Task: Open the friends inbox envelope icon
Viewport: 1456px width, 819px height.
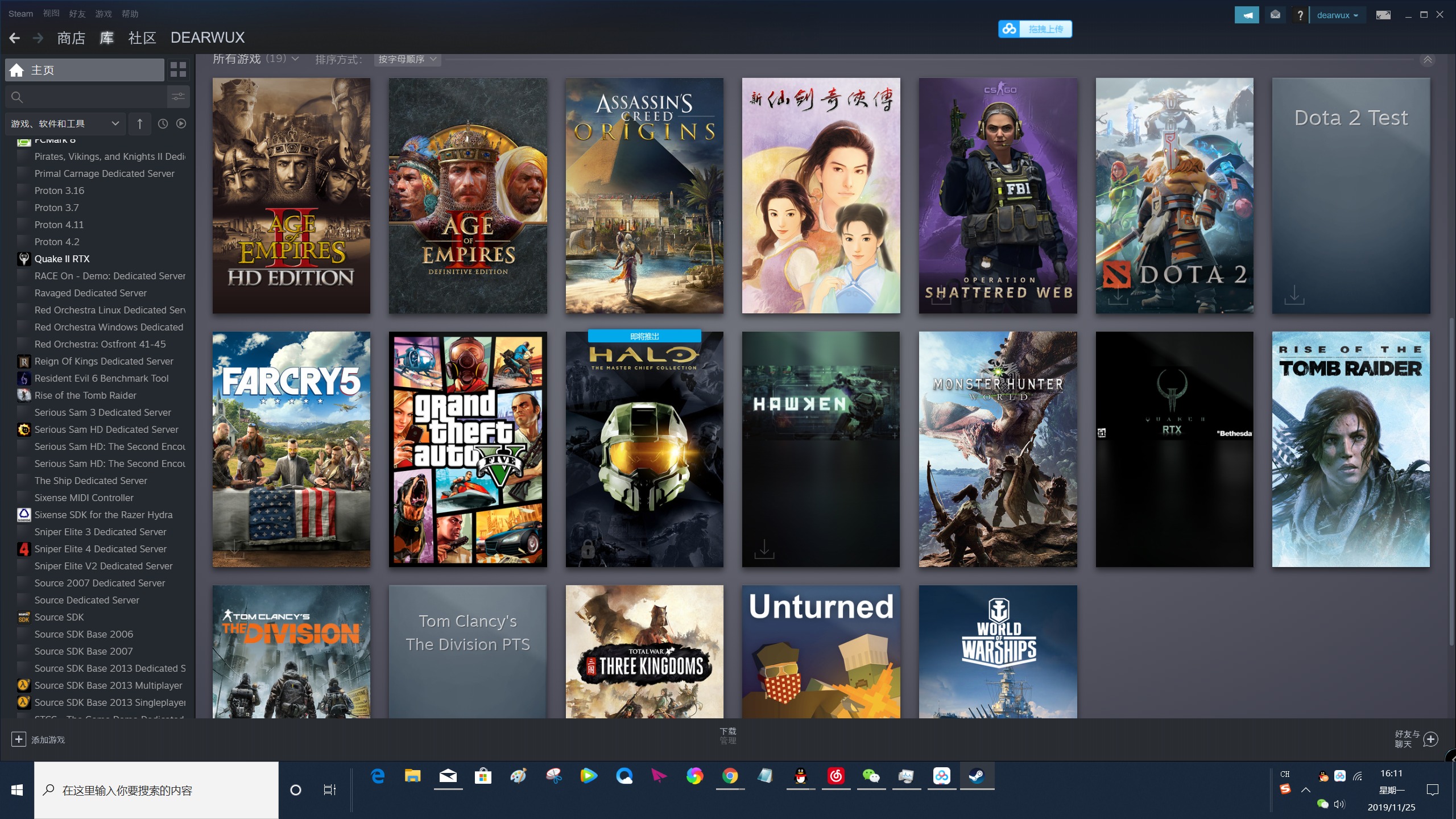Action: (x=1275, y=15)
